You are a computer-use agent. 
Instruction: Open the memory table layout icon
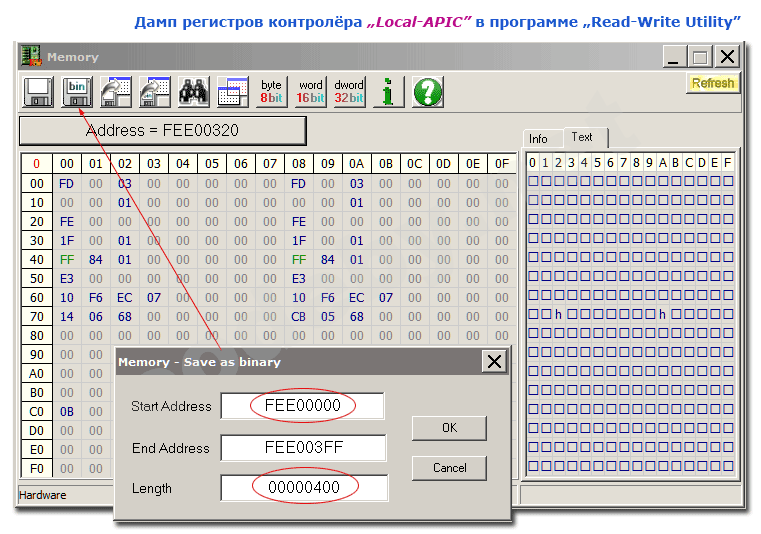coord(232,91)
